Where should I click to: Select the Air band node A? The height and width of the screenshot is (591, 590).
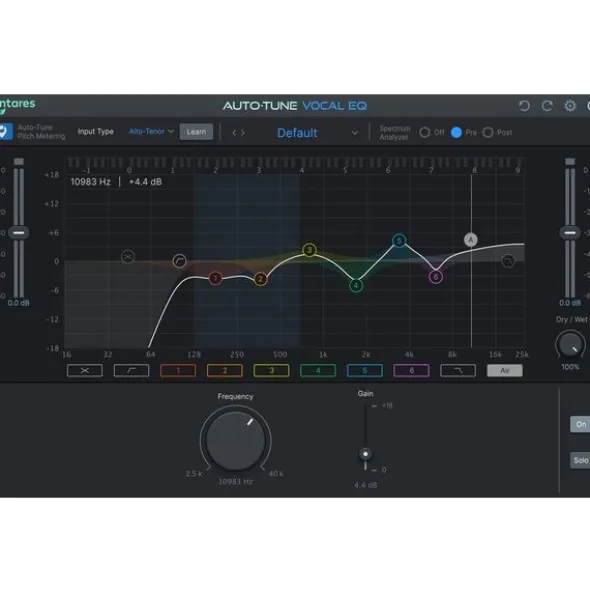point(470,240)
